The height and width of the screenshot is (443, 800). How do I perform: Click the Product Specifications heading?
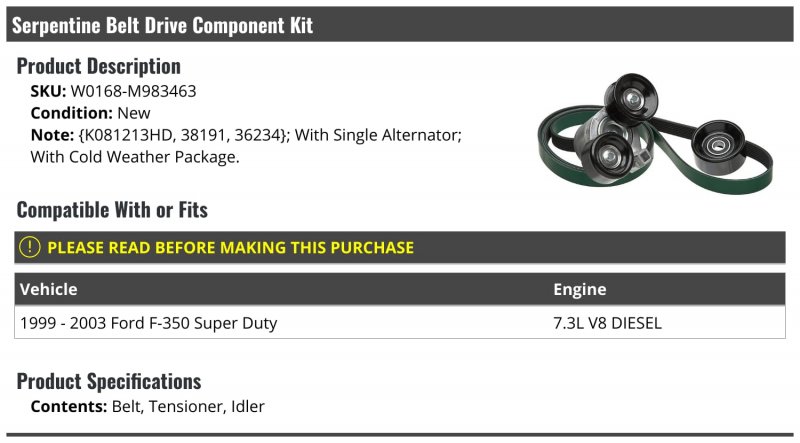[109, 382]
